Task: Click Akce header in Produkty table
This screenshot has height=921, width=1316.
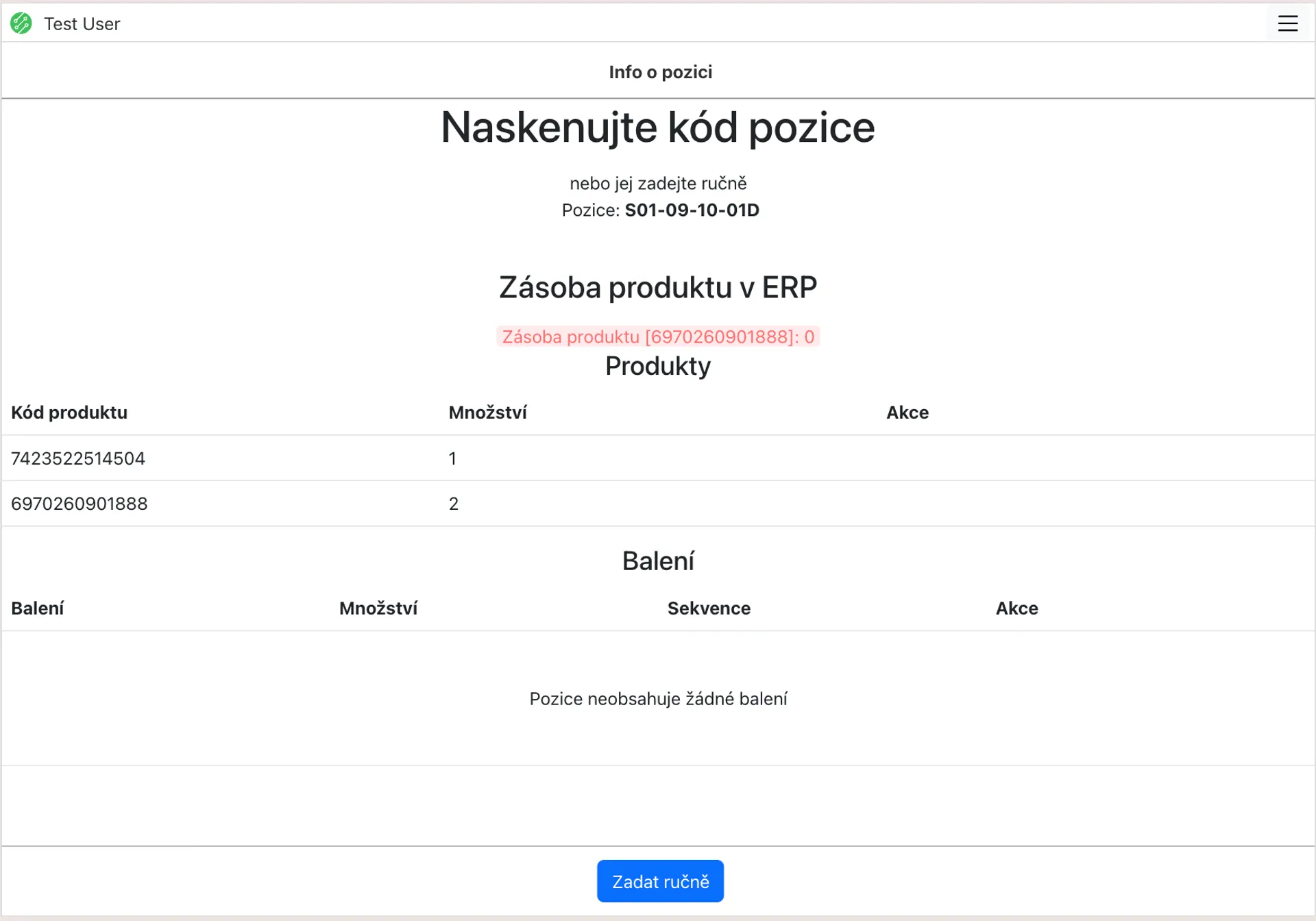Action: 907,413
